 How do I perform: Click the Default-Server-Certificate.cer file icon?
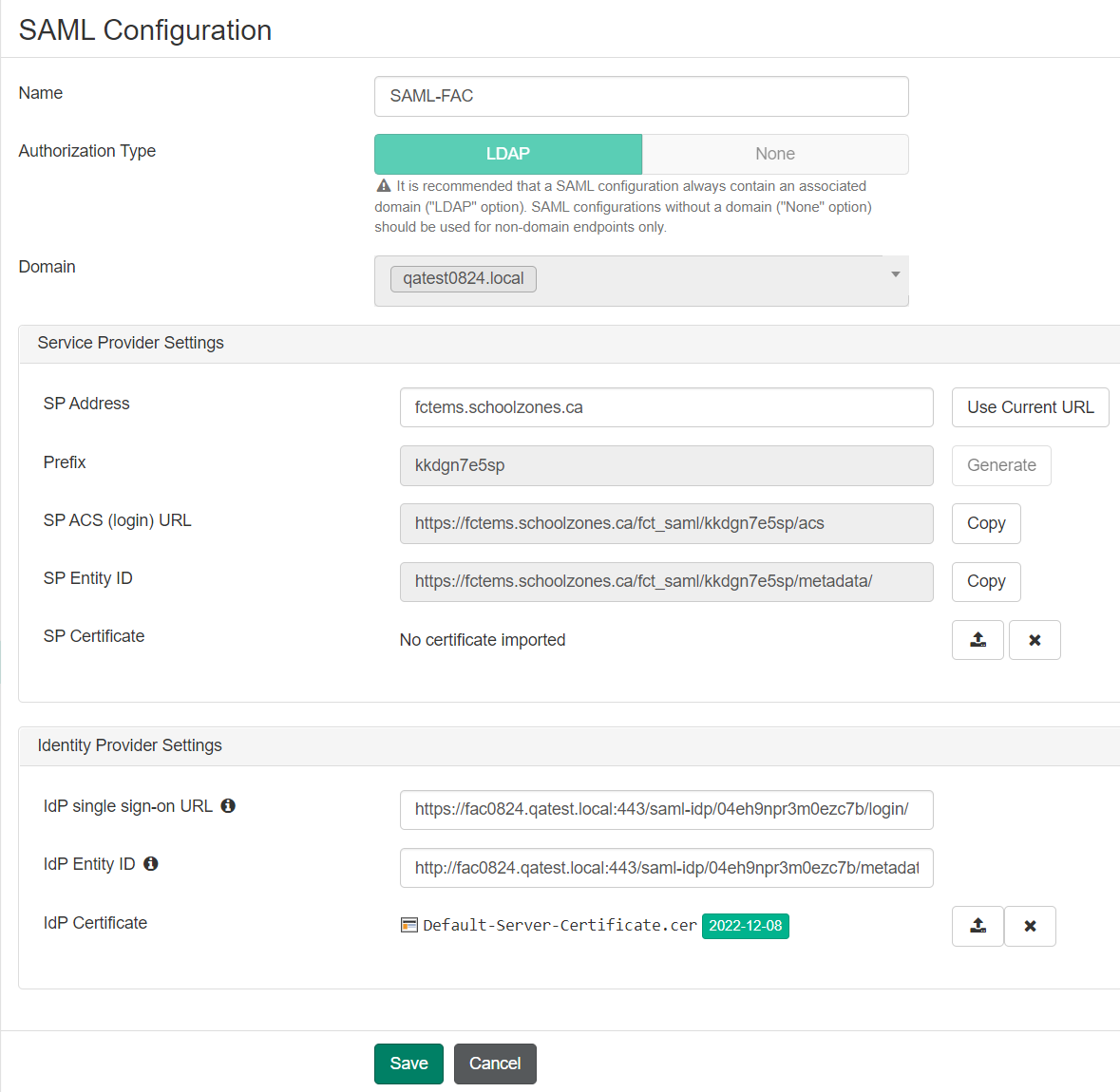408,924
